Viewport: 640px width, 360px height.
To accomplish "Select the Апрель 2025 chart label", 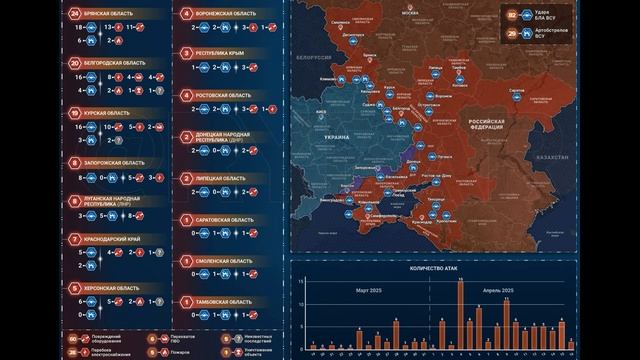I will [498, 291].
